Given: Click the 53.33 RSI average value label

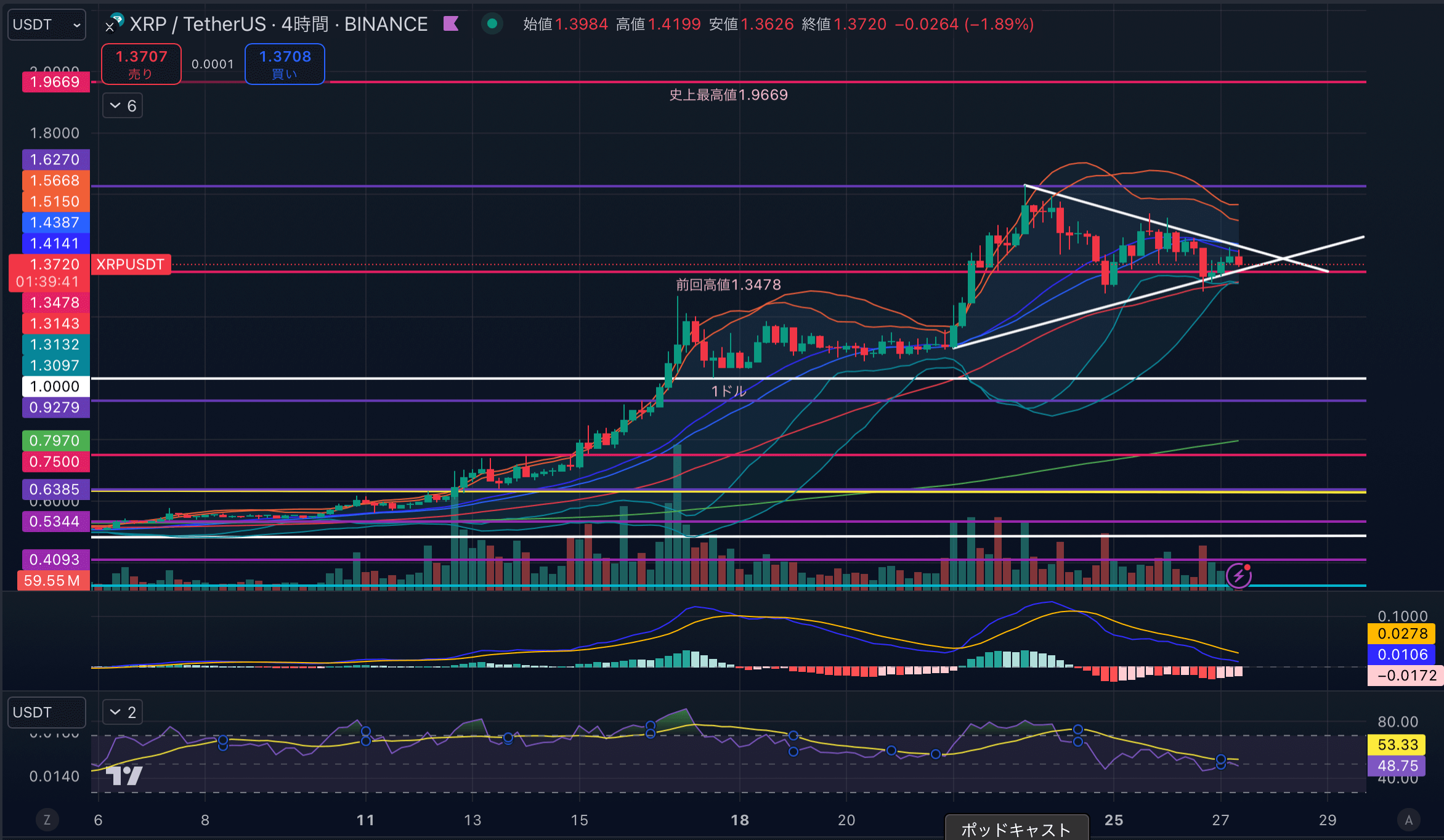Looking at the screenshot, I should coord(1398,745).
